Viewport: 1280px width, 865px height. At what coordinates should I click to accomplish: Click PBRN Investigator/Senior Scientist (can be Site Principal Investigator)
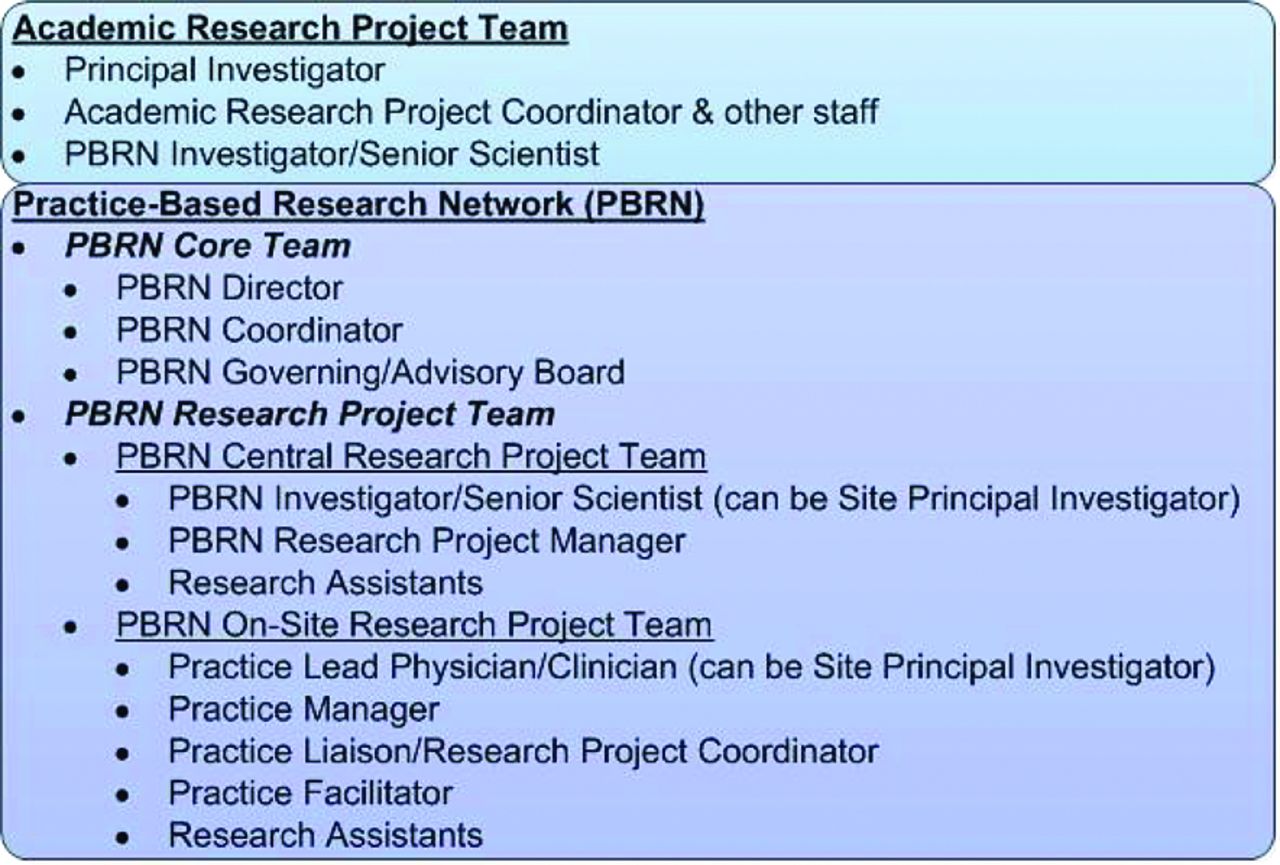click(704, 498)
